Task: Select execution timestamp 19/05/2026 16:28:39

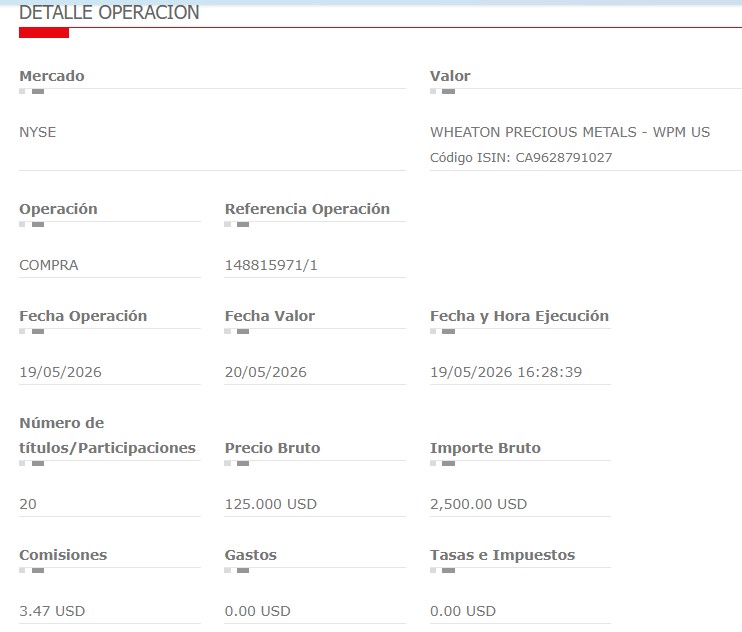Action: click(x=506, y=372)
